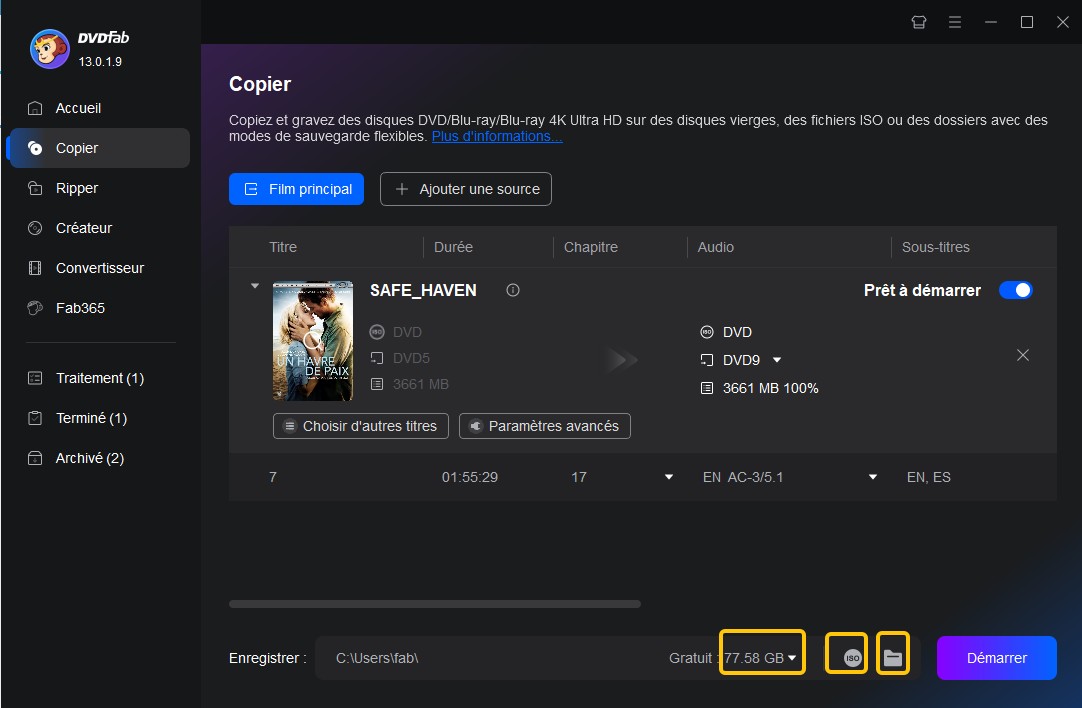Click the DVDFab monkey logo
This screenshot has height=708, width=1082.
click(x=49, y=49)
